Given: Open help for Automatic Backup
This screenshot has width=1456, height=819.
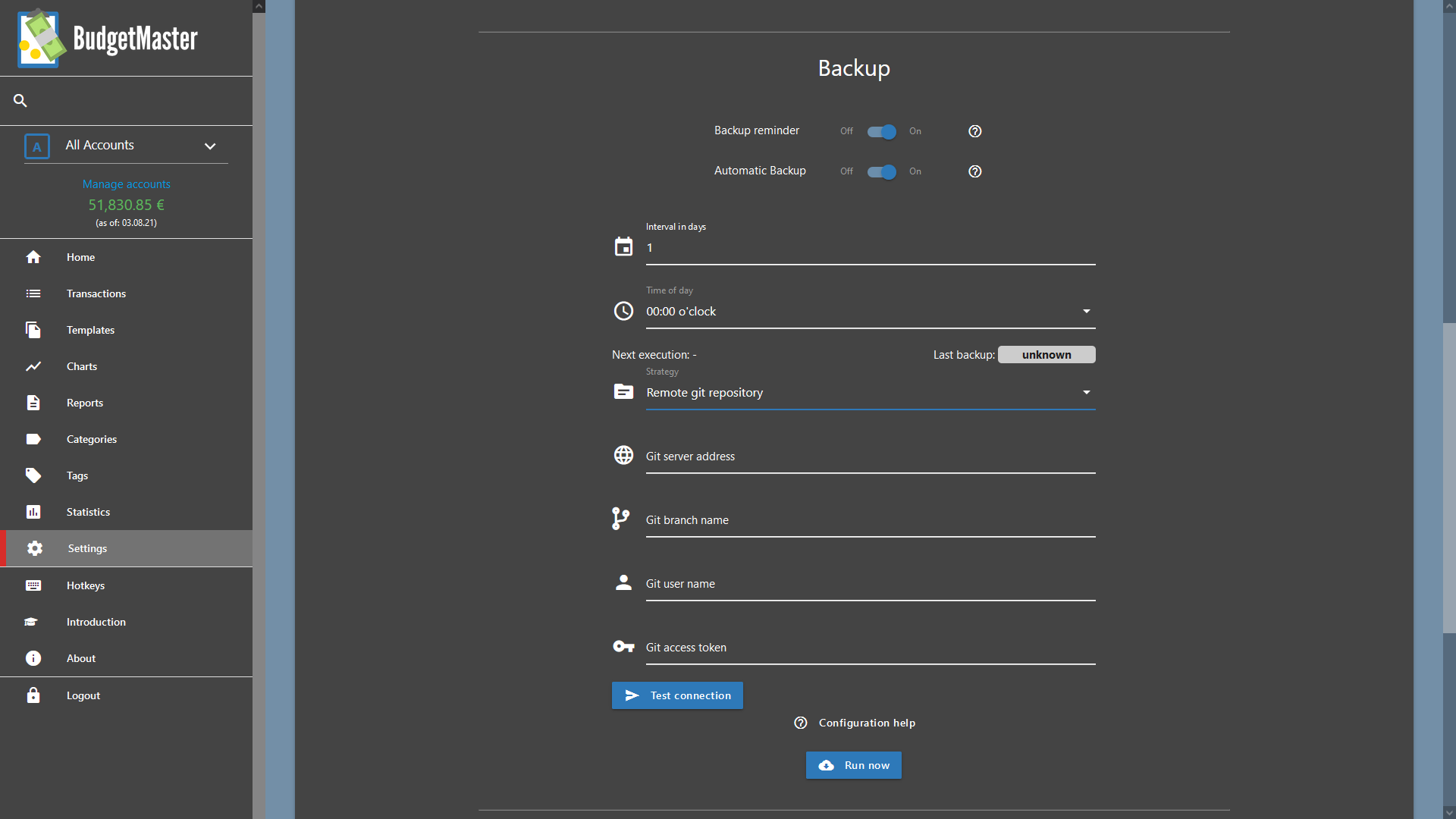Looking at the screenshot, I should 975,171.
